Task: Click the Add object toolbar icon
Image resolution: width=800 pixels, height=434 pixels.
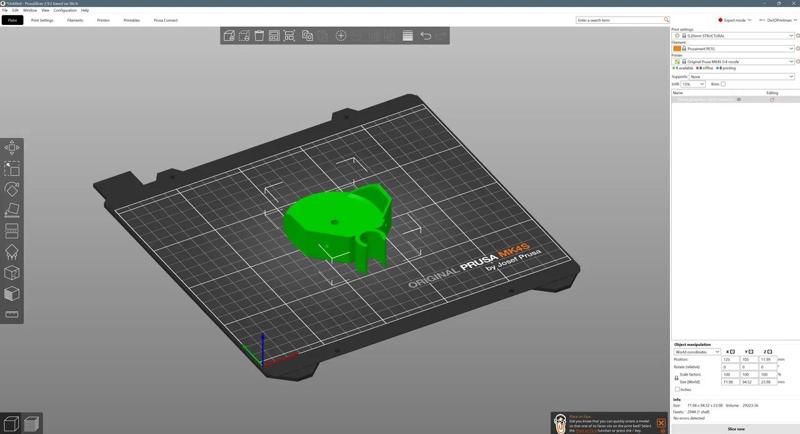Action: tap(229, 36)
